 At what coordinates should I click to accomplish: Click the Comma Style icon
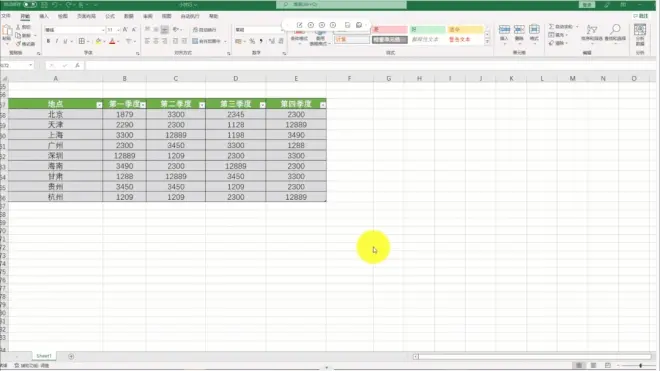pos(261,41)
